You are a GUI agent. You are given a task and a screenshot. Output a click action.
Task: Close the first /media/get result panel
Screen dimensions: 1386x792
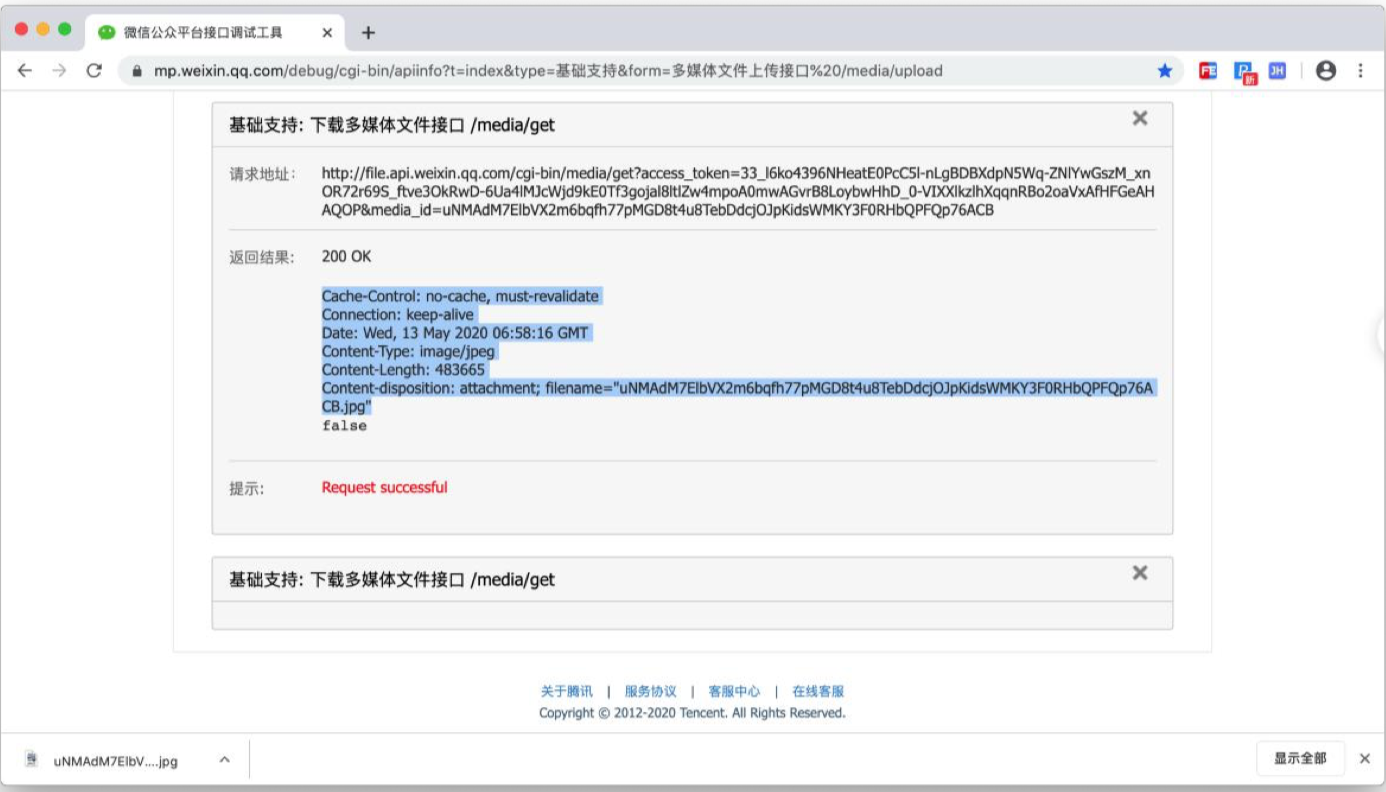(x=1140, y=118)
